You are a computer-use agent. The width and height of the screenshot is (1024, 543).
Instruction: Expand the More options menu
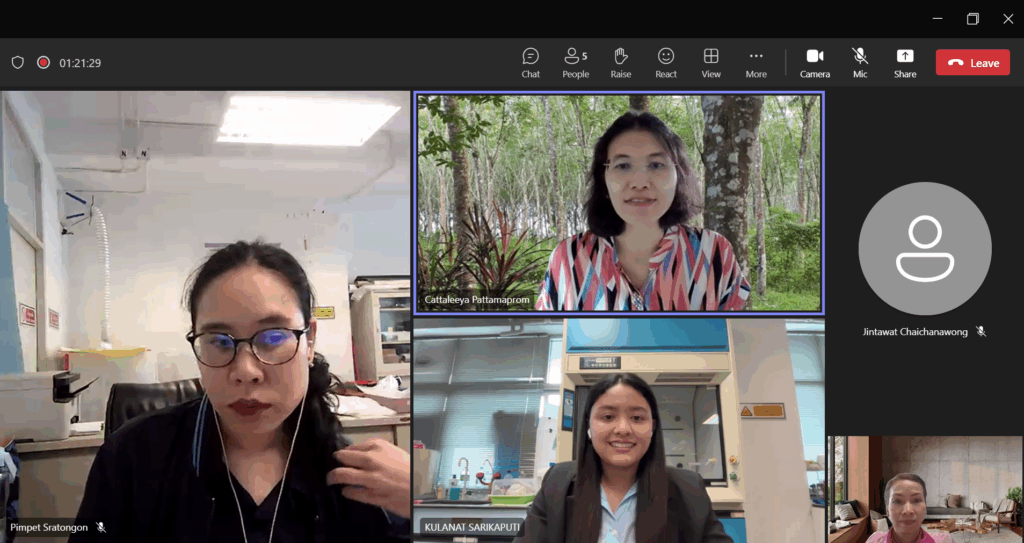click(x=756, y=62)
